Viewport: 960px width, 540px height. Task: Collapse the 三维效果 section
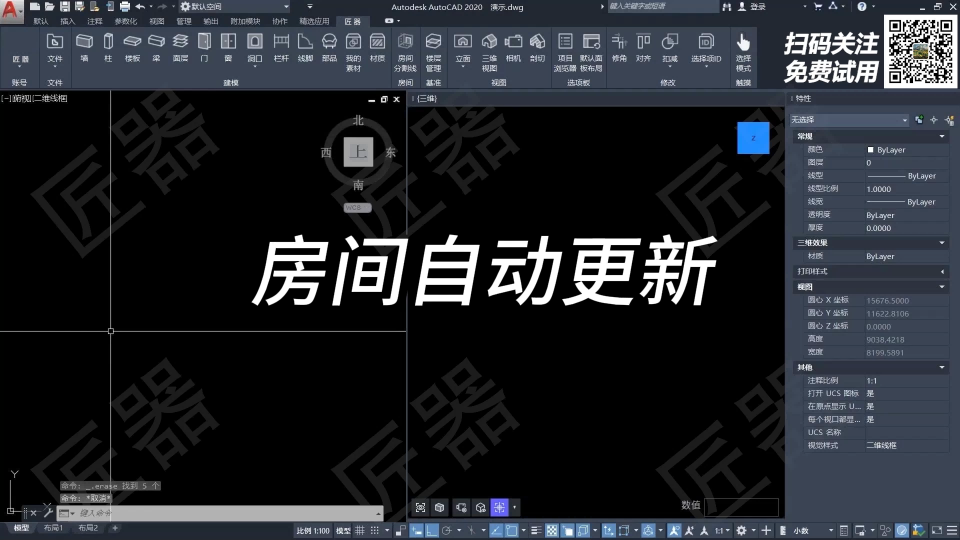942,243
